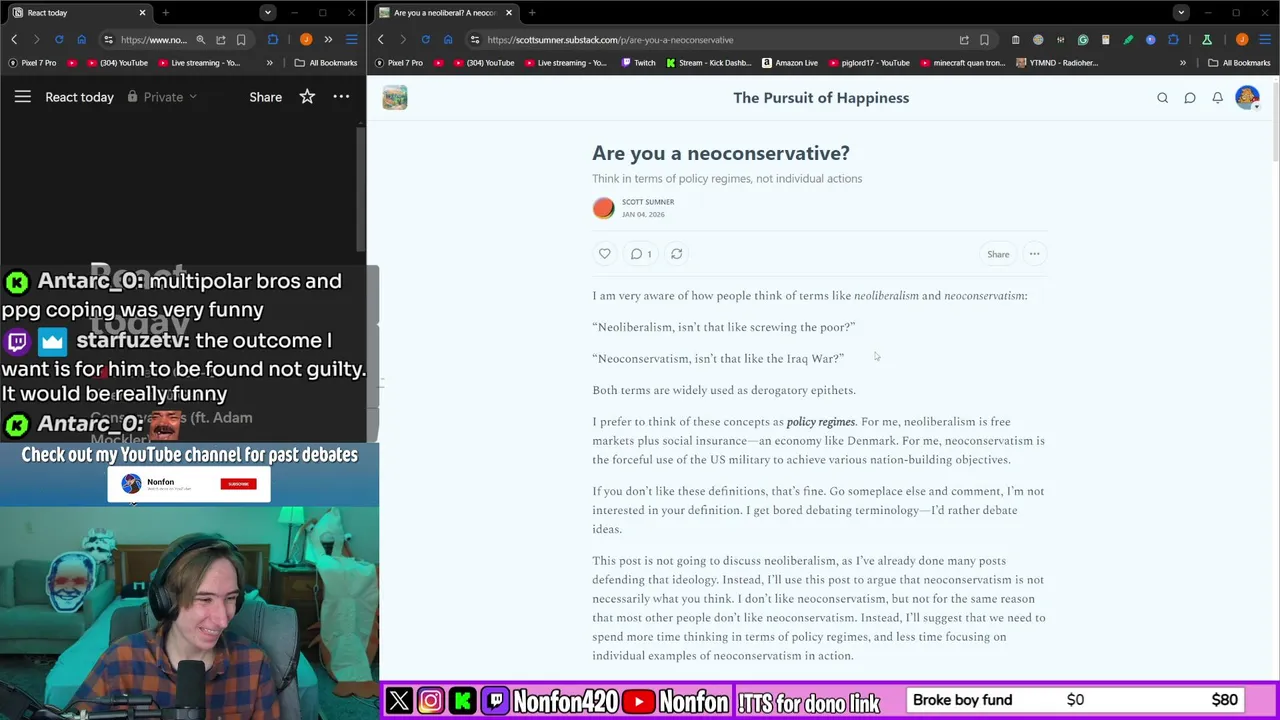Open Stream - Kick Dashboard bookmark
Image resolution: width=1280 pixels, height=720 pixels.
pyautogui.click(x=708, y=63)
